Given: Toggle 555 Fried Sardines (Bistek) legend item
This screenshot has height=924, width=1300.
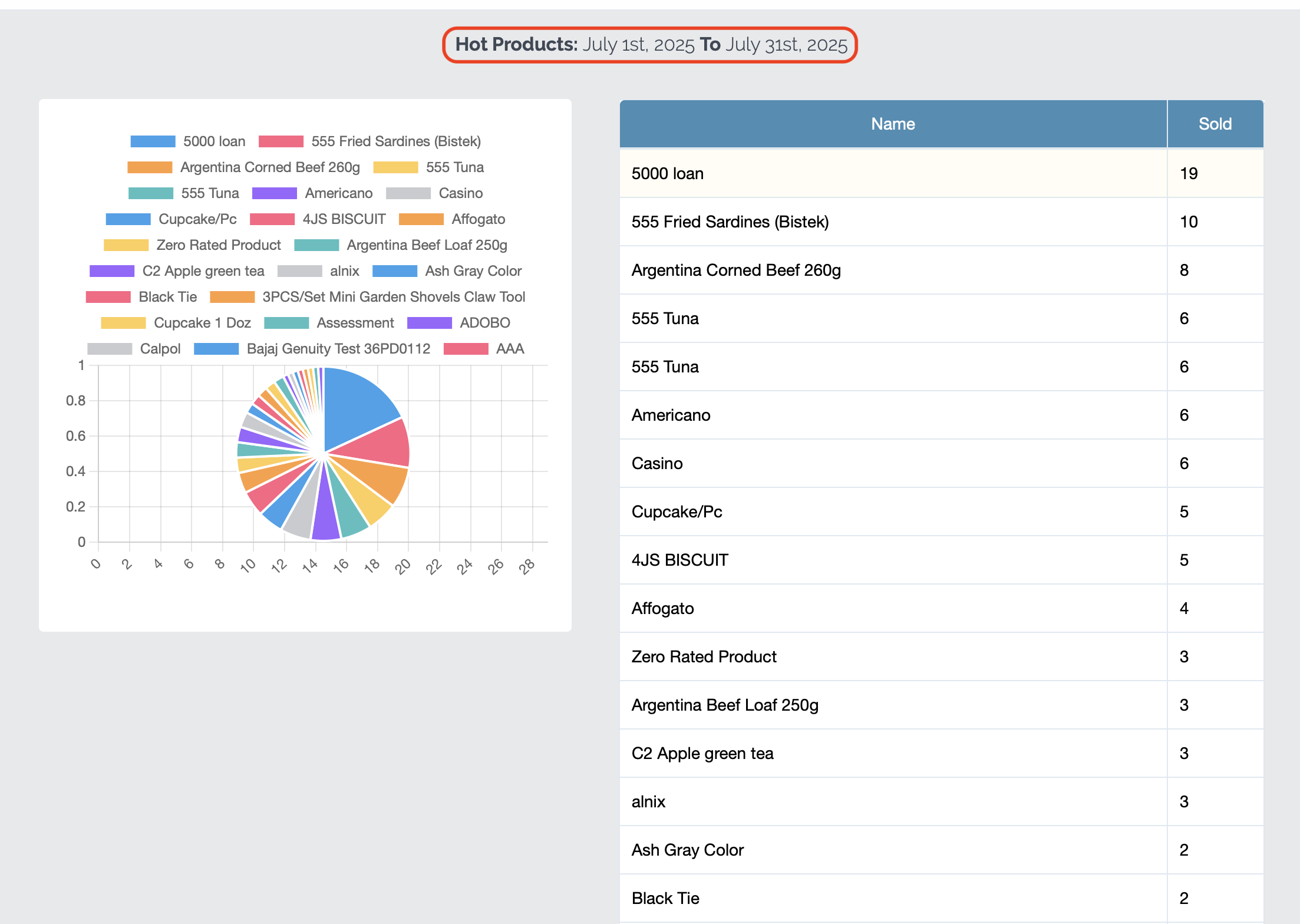Looking at the screenshot, I should tap(395, 141).
